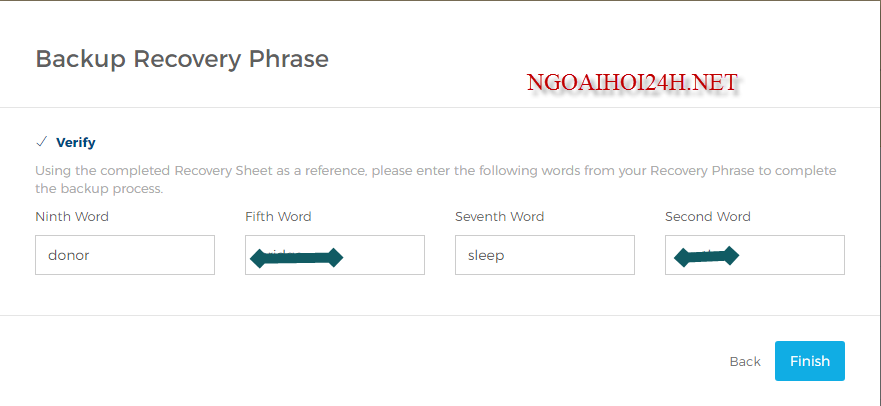Viewport: 881px width, 406px height.
Task: Click the Seventh Word field label
Action: click(x=499, y=216)
